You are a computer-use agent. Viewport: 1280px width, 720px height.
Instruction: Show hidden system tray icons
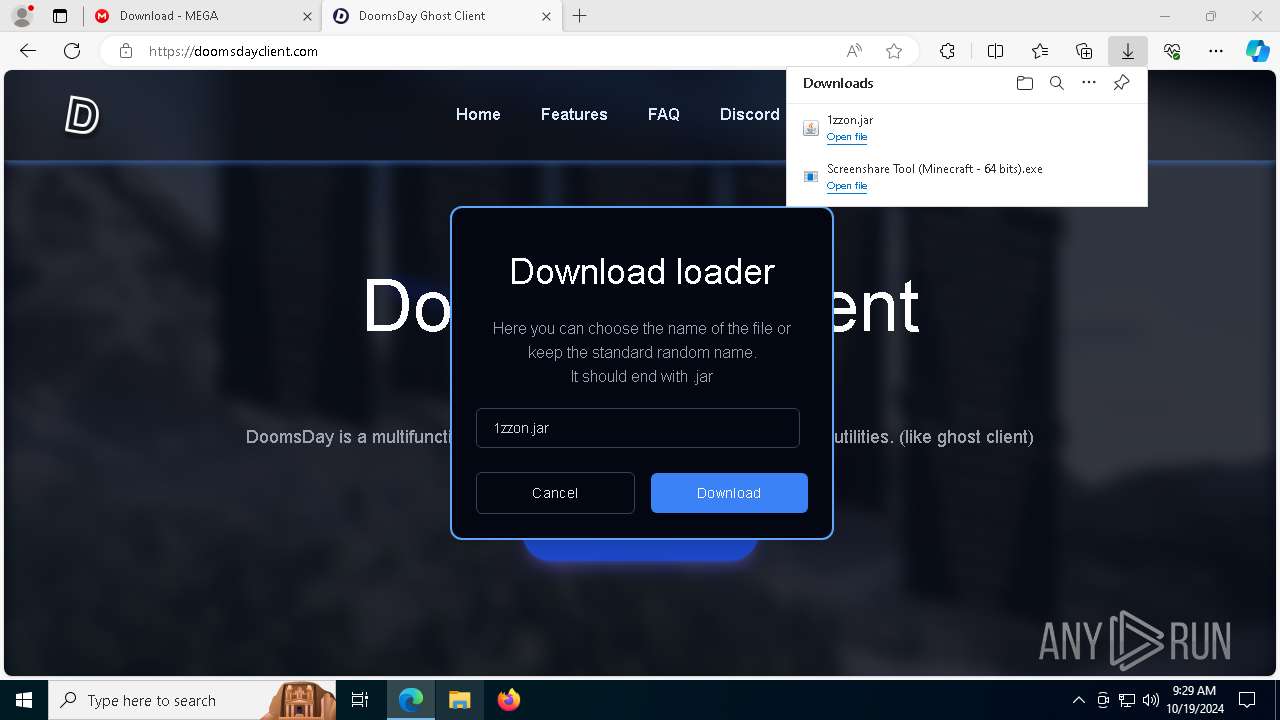1078,700
